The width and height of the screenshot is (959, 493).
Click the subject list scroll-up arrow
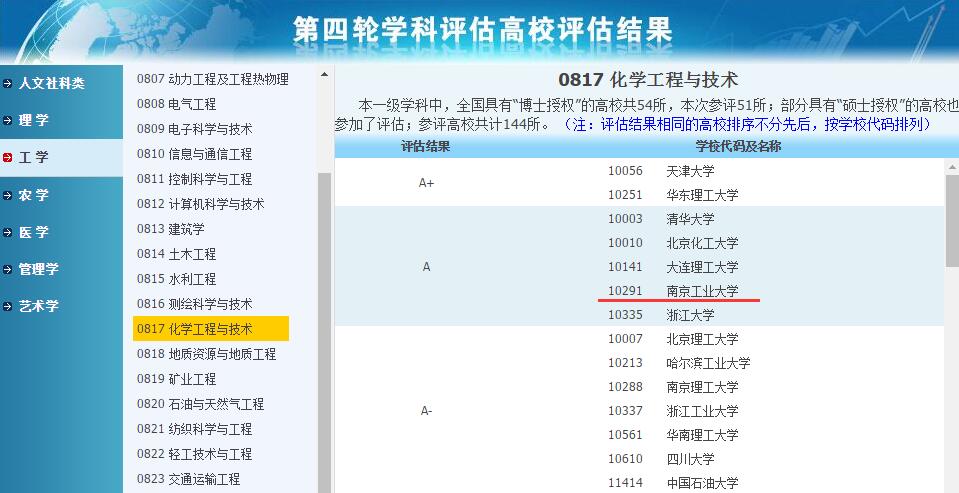[324, 75]
